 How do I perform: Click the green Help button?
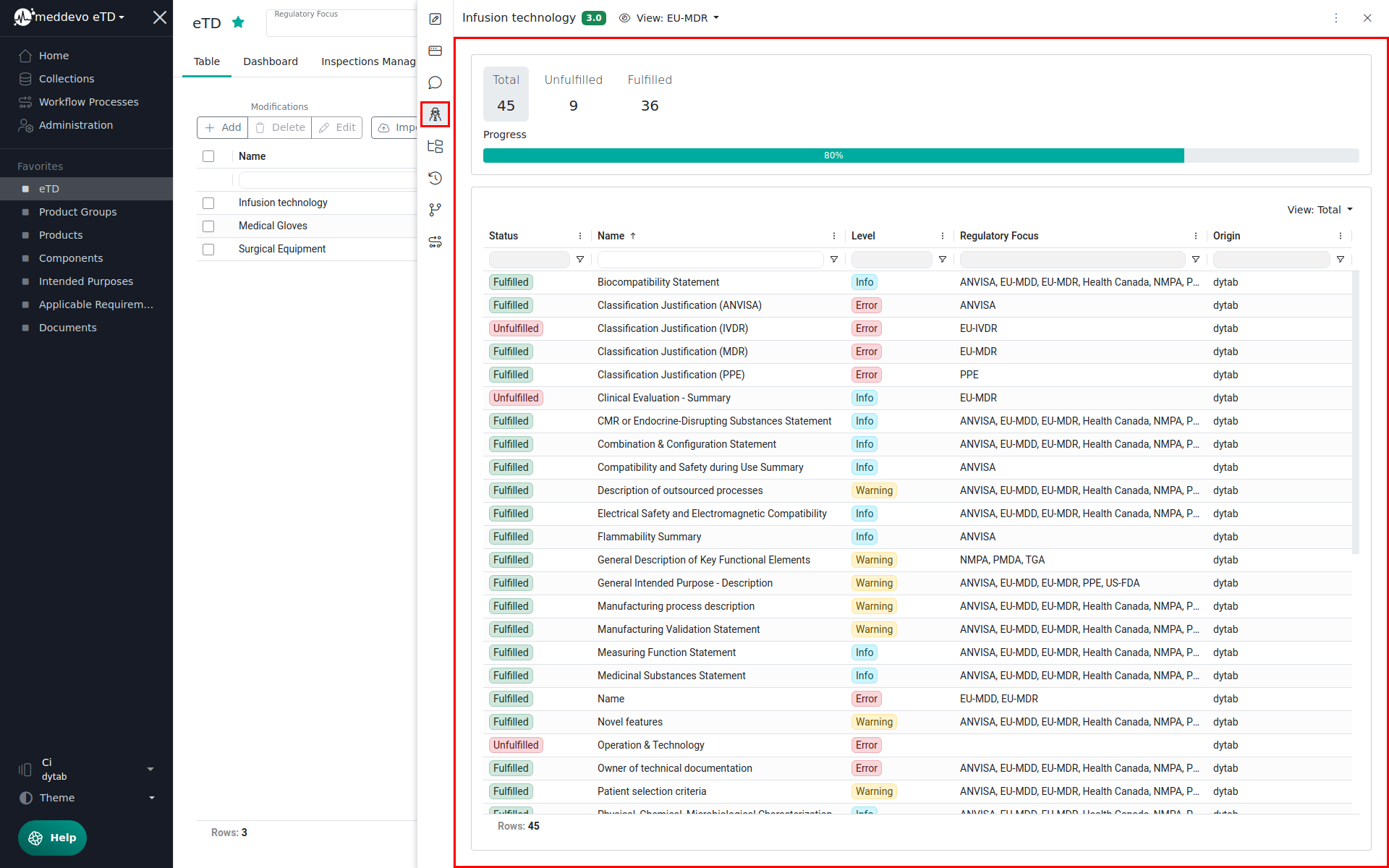pos(52,838)
